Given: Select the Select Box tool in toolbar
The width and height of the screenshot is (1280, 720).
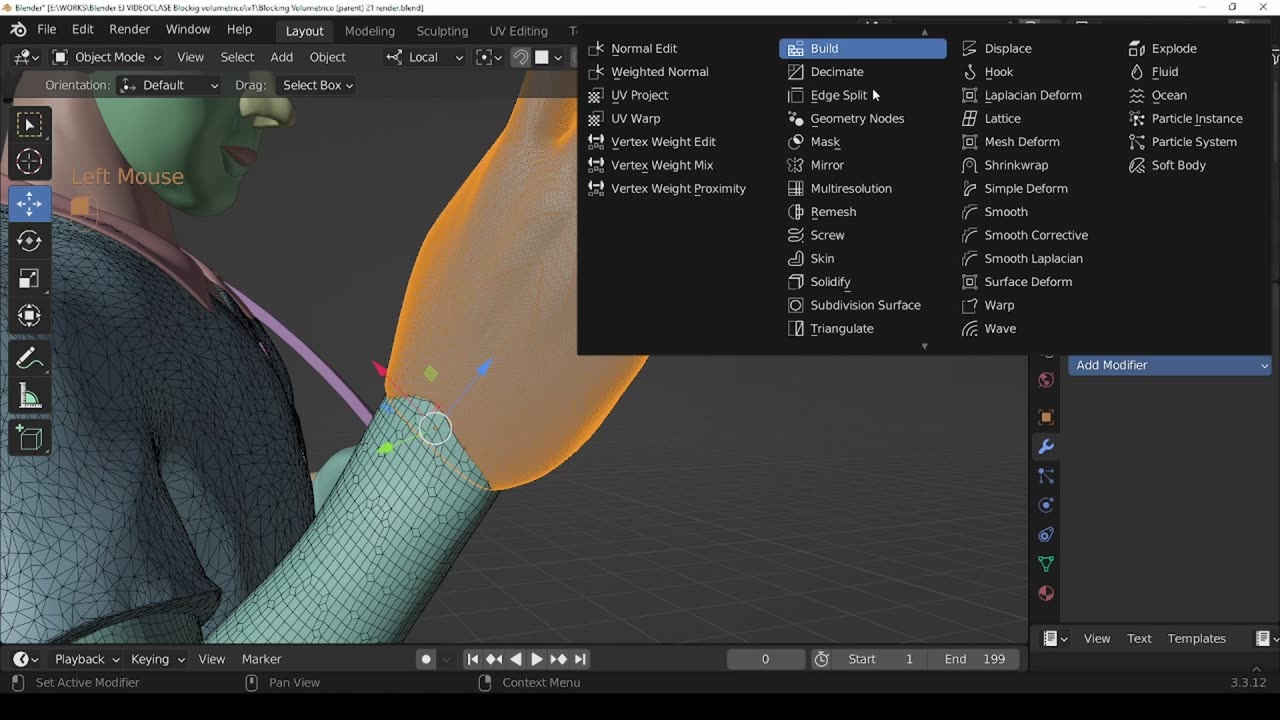Looking at the screenshot, I should click(29, 125).
